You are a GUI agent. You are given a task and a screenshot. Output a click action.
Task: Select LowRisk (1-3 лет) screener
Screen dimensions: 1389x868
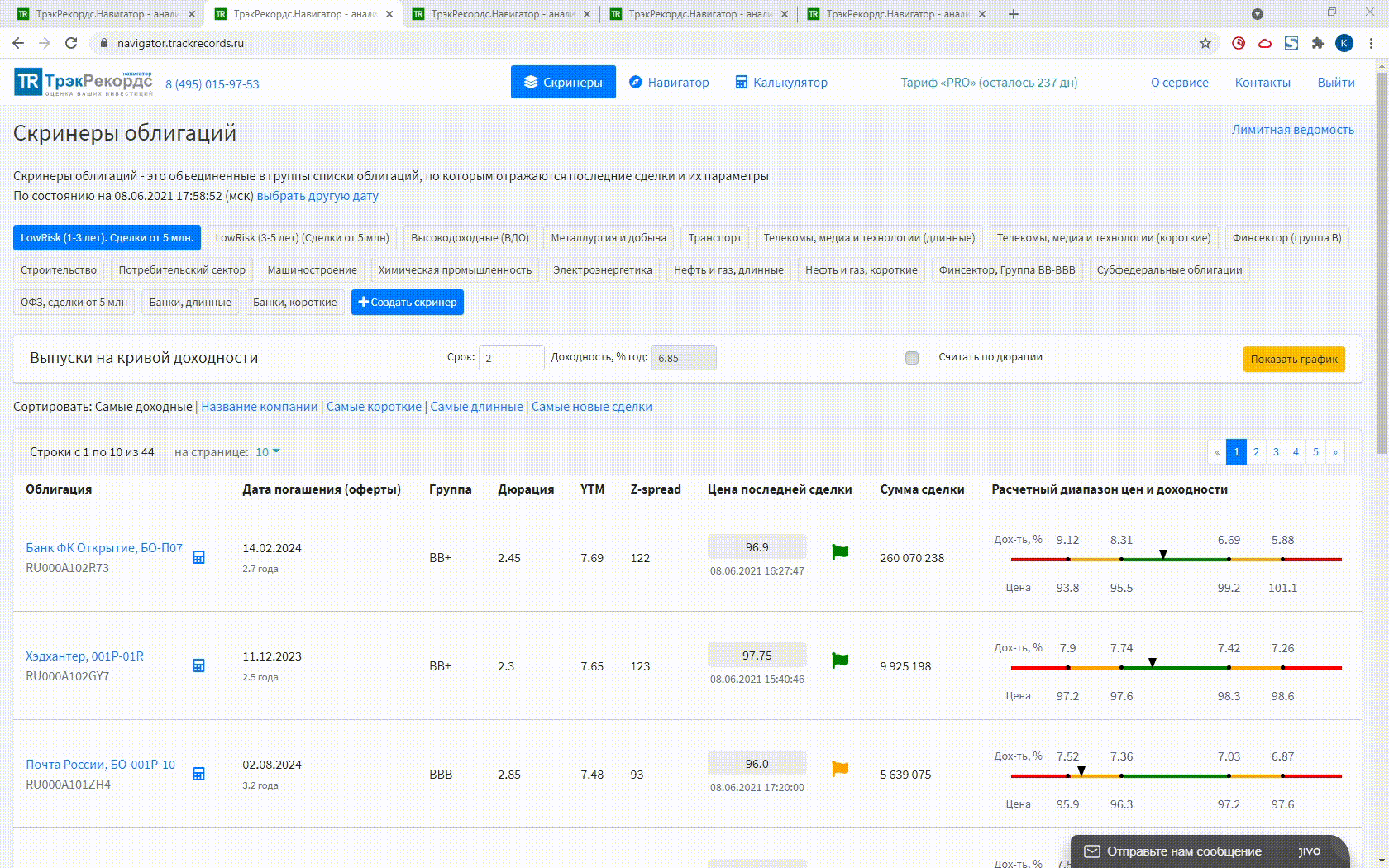[107, 237]
